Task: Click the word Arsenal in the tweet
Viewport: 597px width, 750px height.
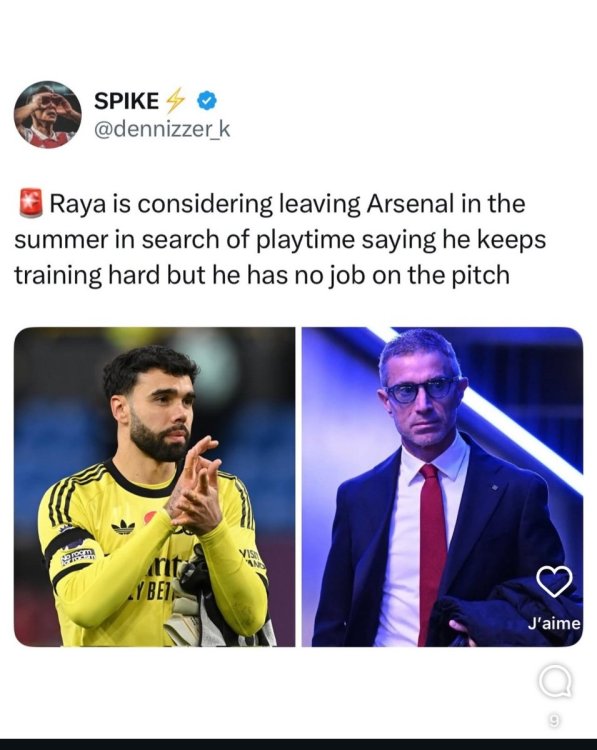Action: [410, 204]
